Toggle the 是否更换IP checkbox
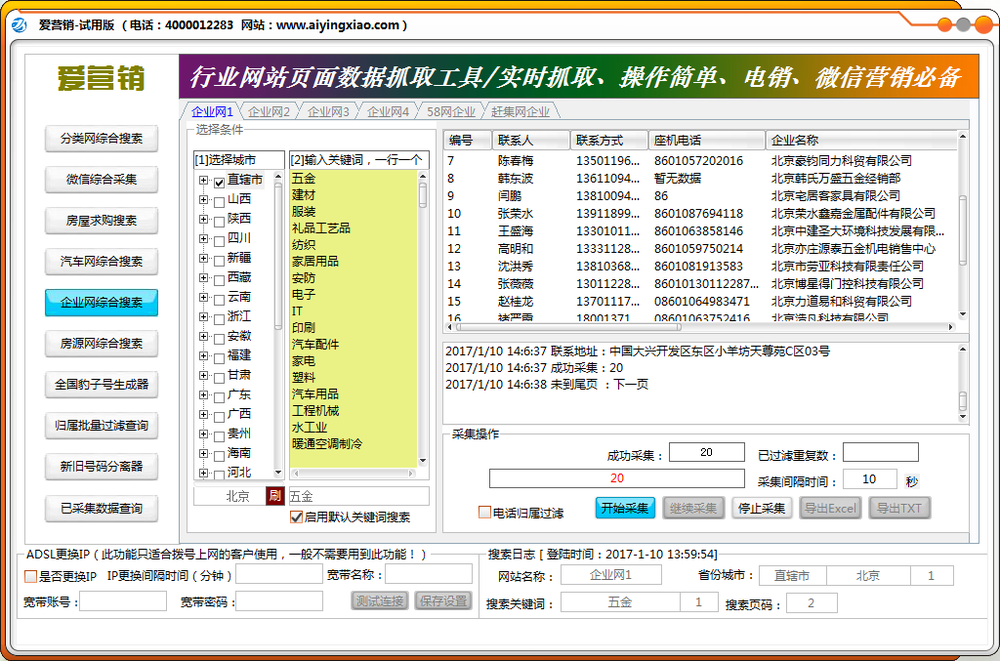This screenshot has width=1000, height=661. click(30, 576)
